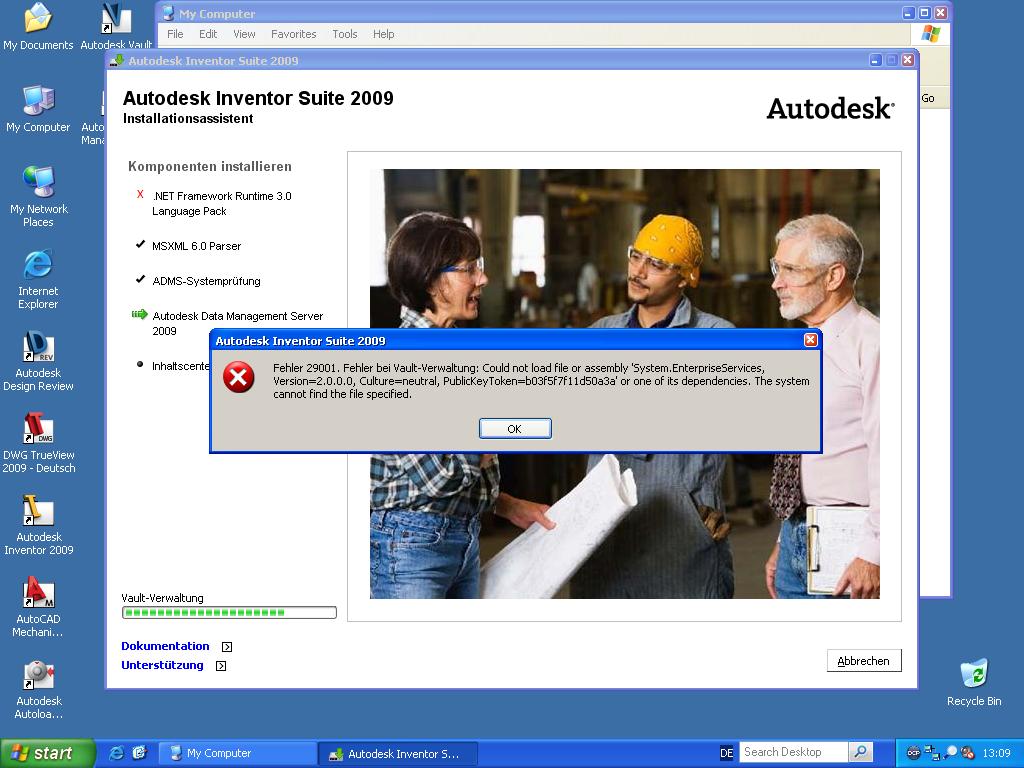
Task: Click the Show Desktop quick launch icon
Action: tap(140, 753)
